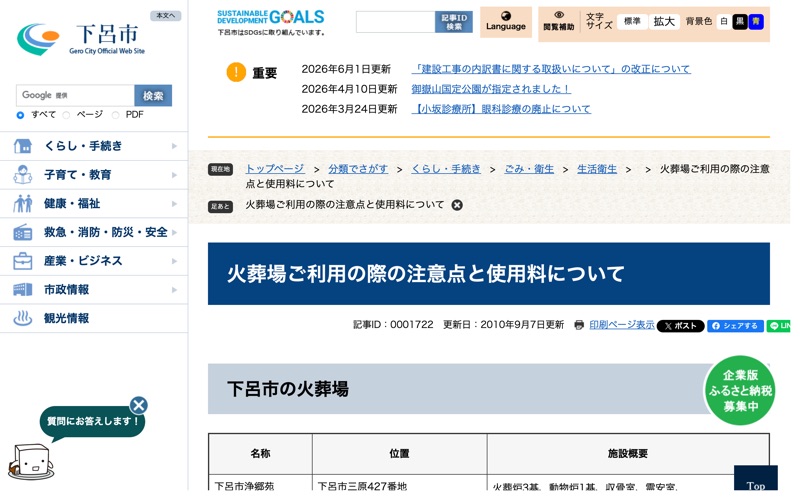800x500 pixels.
Task: Expand the 健康・福祉 menu arrow
Action: (x=174, y=204)
